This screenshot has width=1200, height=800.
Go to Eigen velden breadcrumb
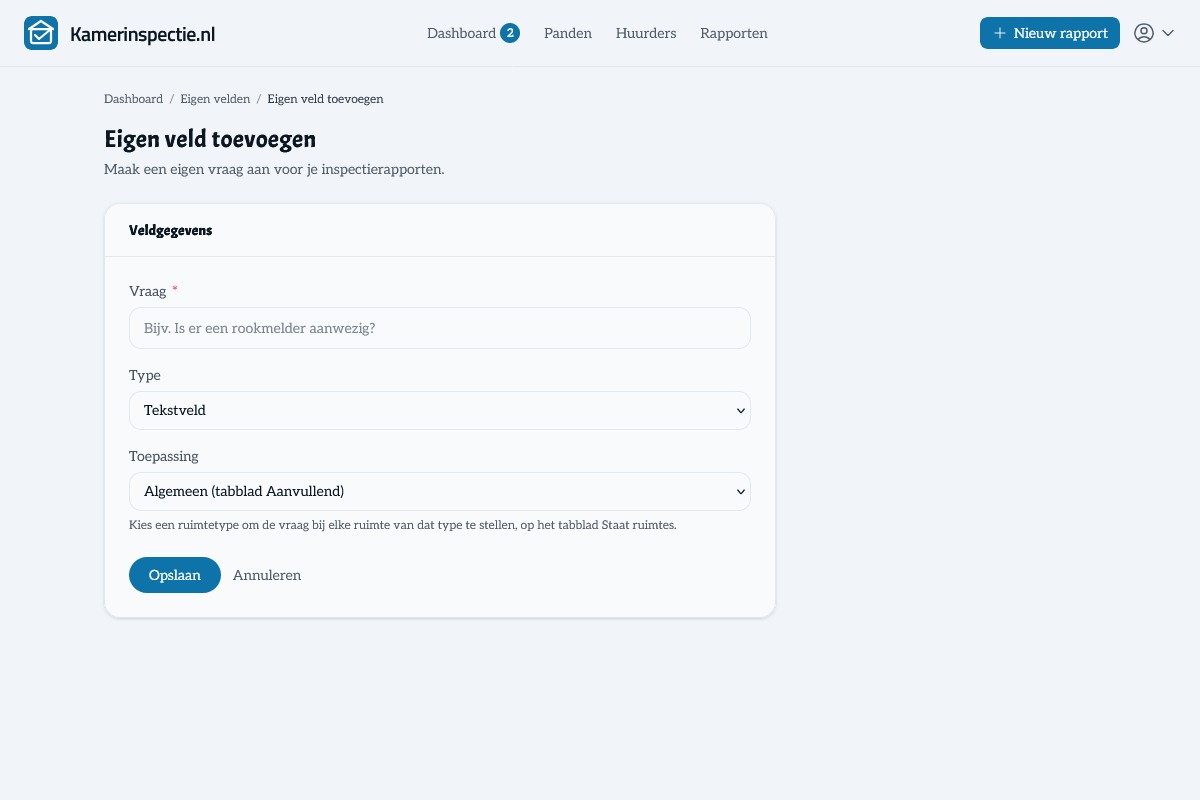click(x=215, y=99)
